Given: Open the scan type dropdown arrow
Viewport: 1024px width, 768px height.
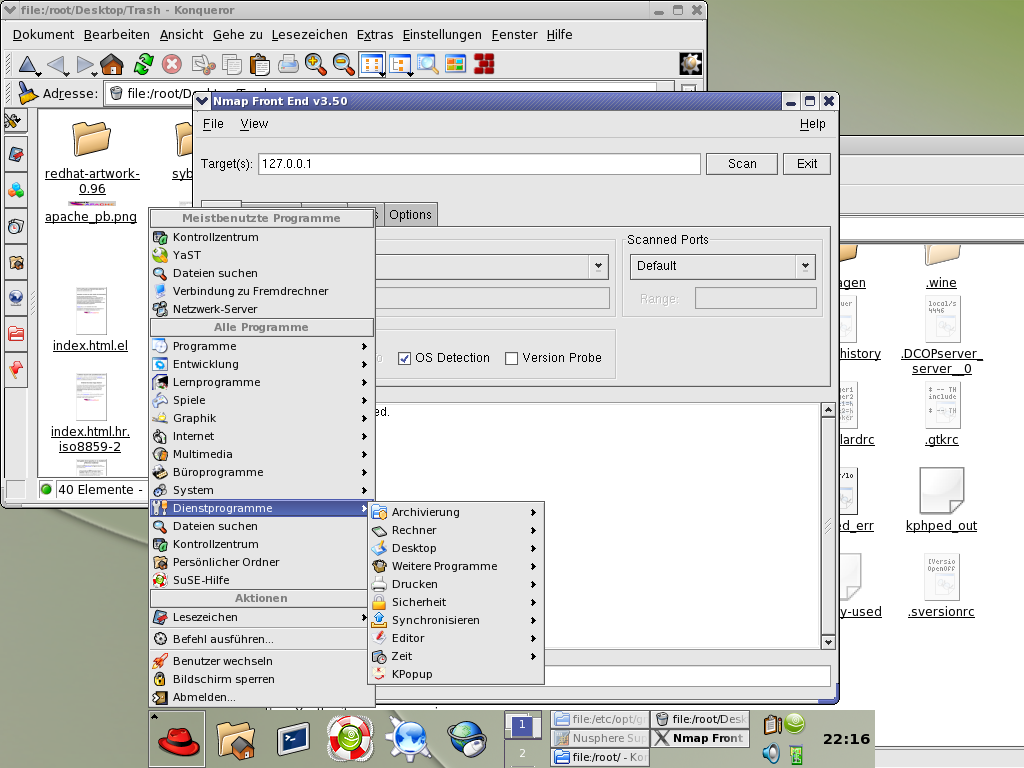Looking at the screenshot, I should 598,266.
